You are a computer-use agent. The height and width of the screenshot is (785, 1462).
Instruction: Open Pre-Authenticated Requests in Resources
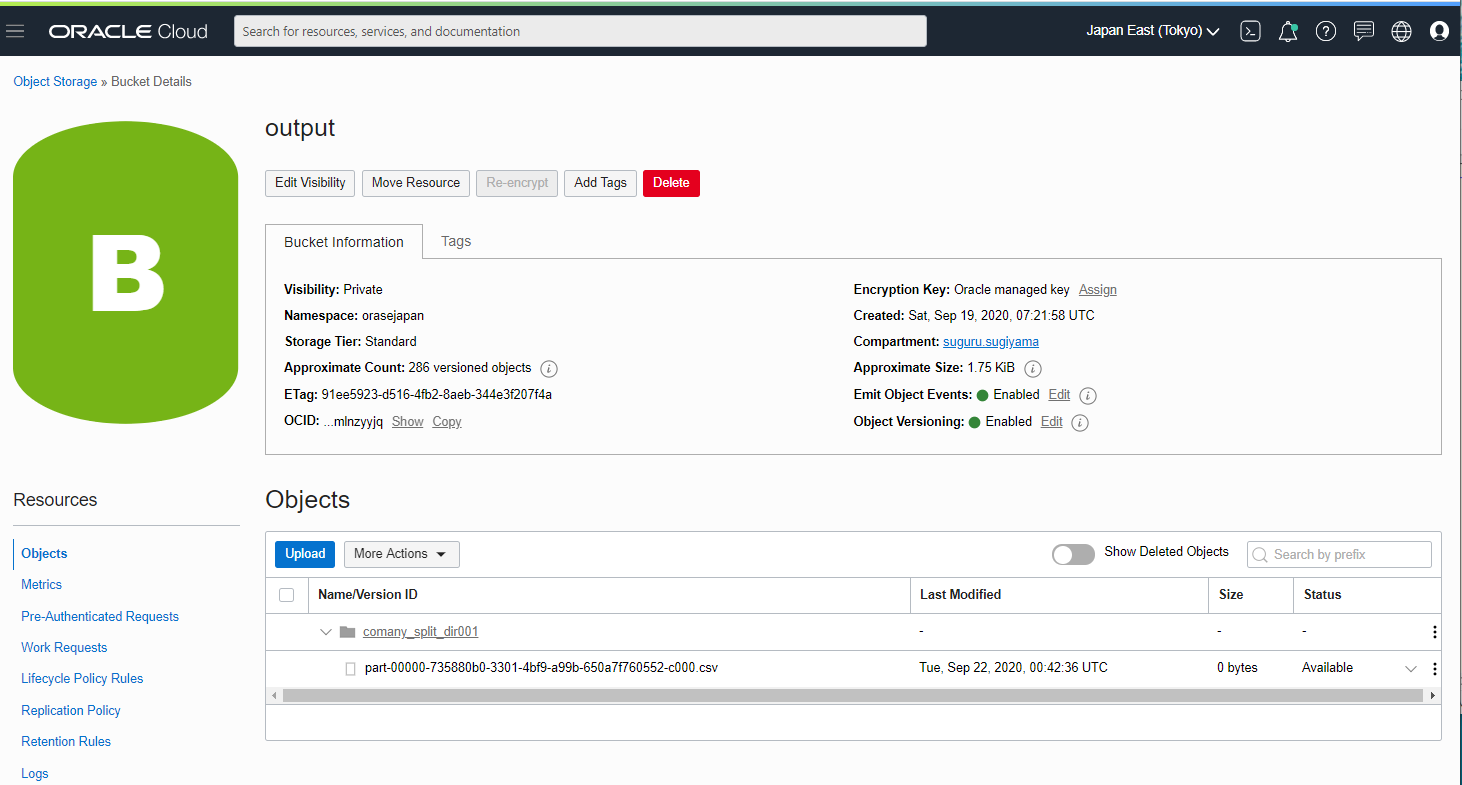click(100, 616)
